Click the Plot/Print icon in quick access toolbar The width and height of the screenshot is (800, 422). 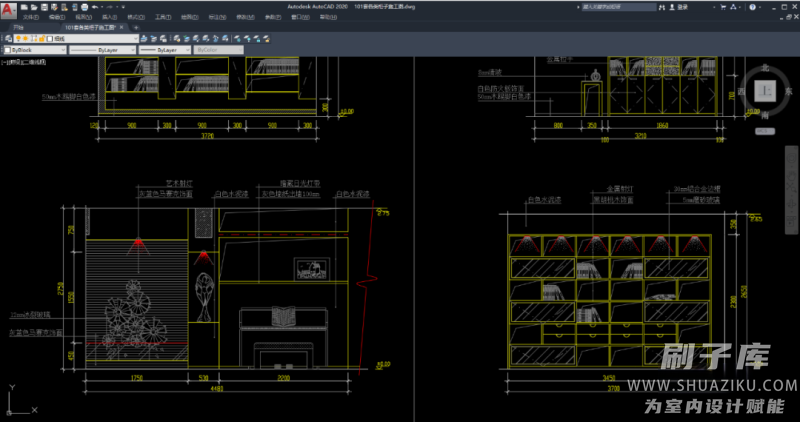(x=82, y=6)
